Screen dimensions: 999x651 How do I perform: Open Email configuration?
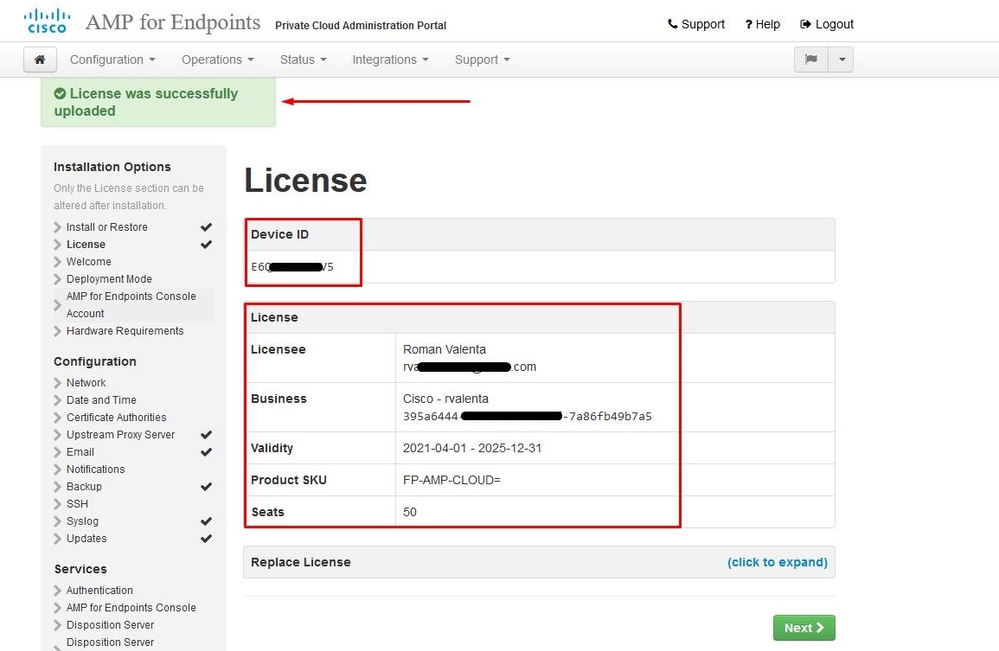tap(80, 452)
